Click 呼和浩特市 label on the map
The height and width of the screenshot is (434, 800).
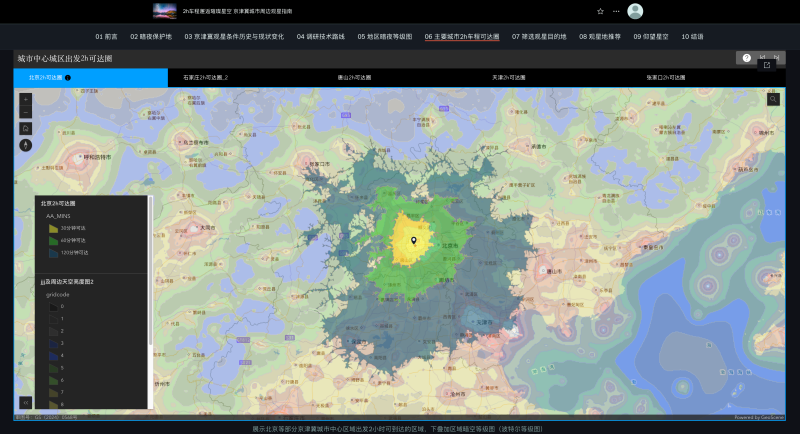97,157
